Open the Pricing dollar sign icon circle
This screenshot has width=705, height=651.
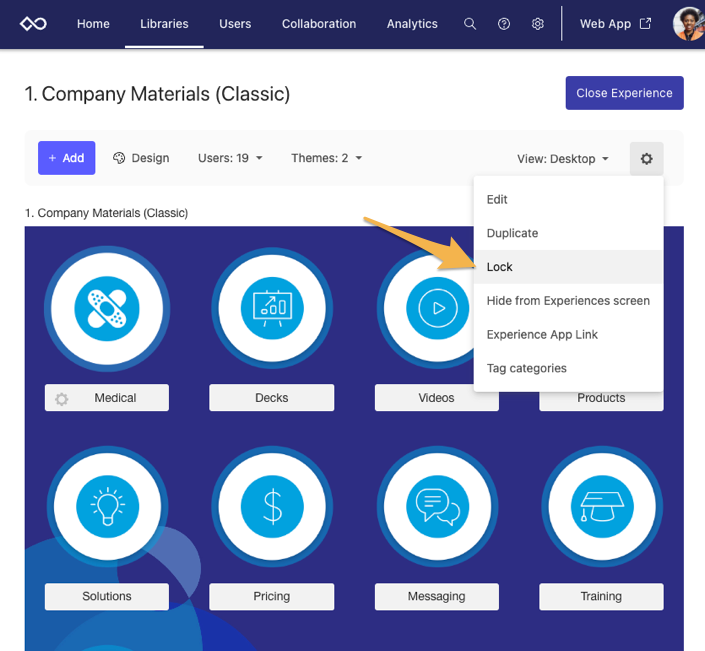(x=272, y=507)
